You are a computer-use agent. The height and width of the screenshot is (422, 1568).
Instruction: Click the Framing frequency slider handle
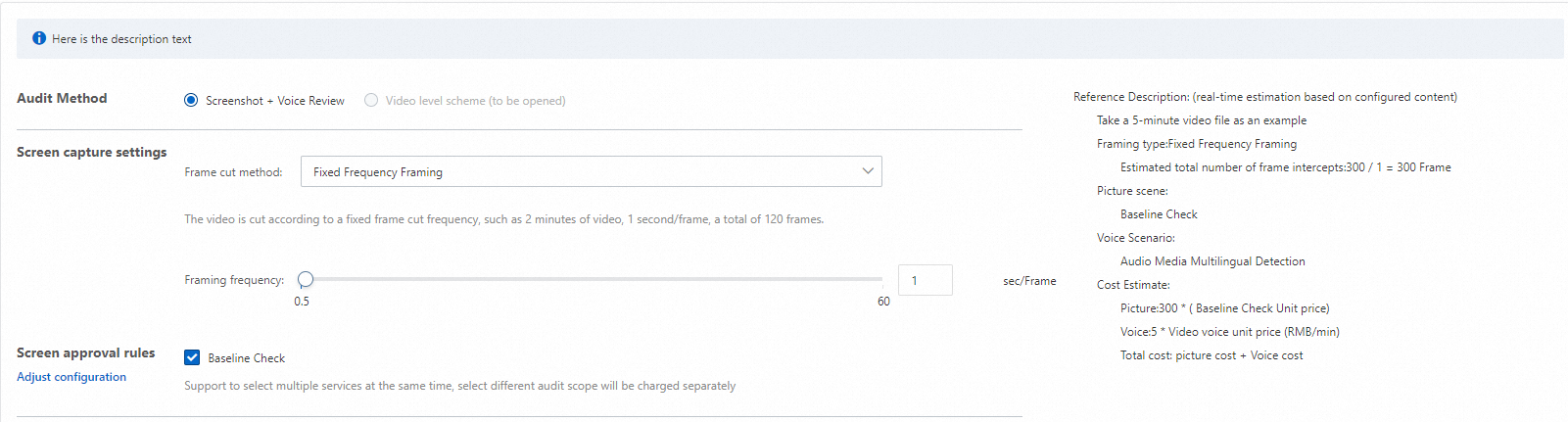pyautogui.click(x=306, y=279)
